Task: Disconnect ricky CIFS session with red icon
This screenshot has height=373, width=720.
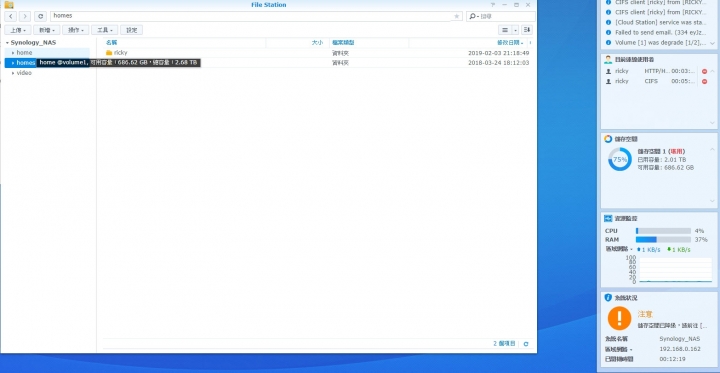Action: coord(704,81)
